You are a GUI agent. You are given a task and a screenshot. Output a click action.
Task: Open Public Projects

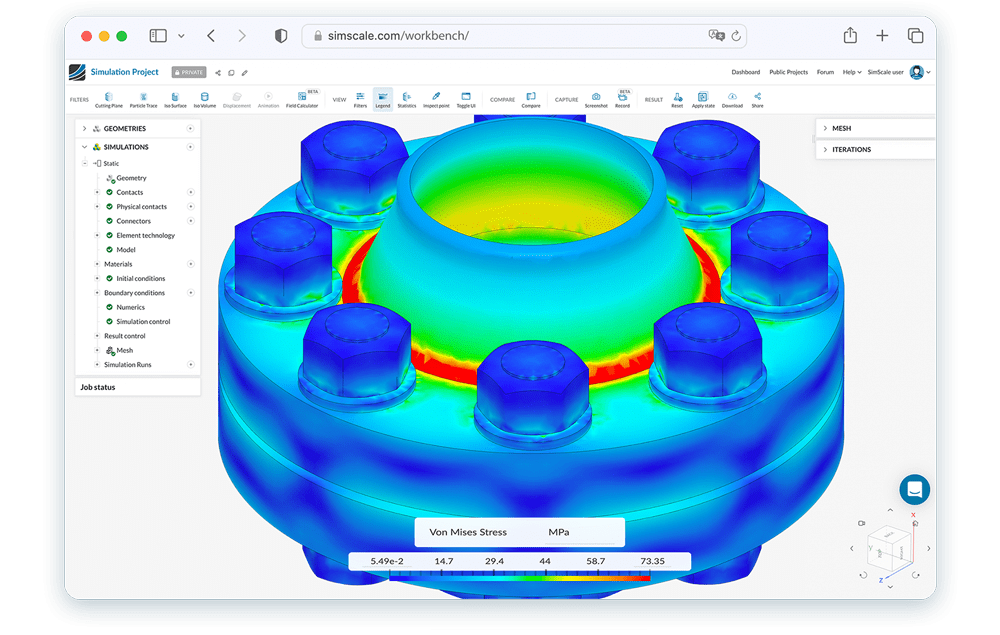coord(790,72)
